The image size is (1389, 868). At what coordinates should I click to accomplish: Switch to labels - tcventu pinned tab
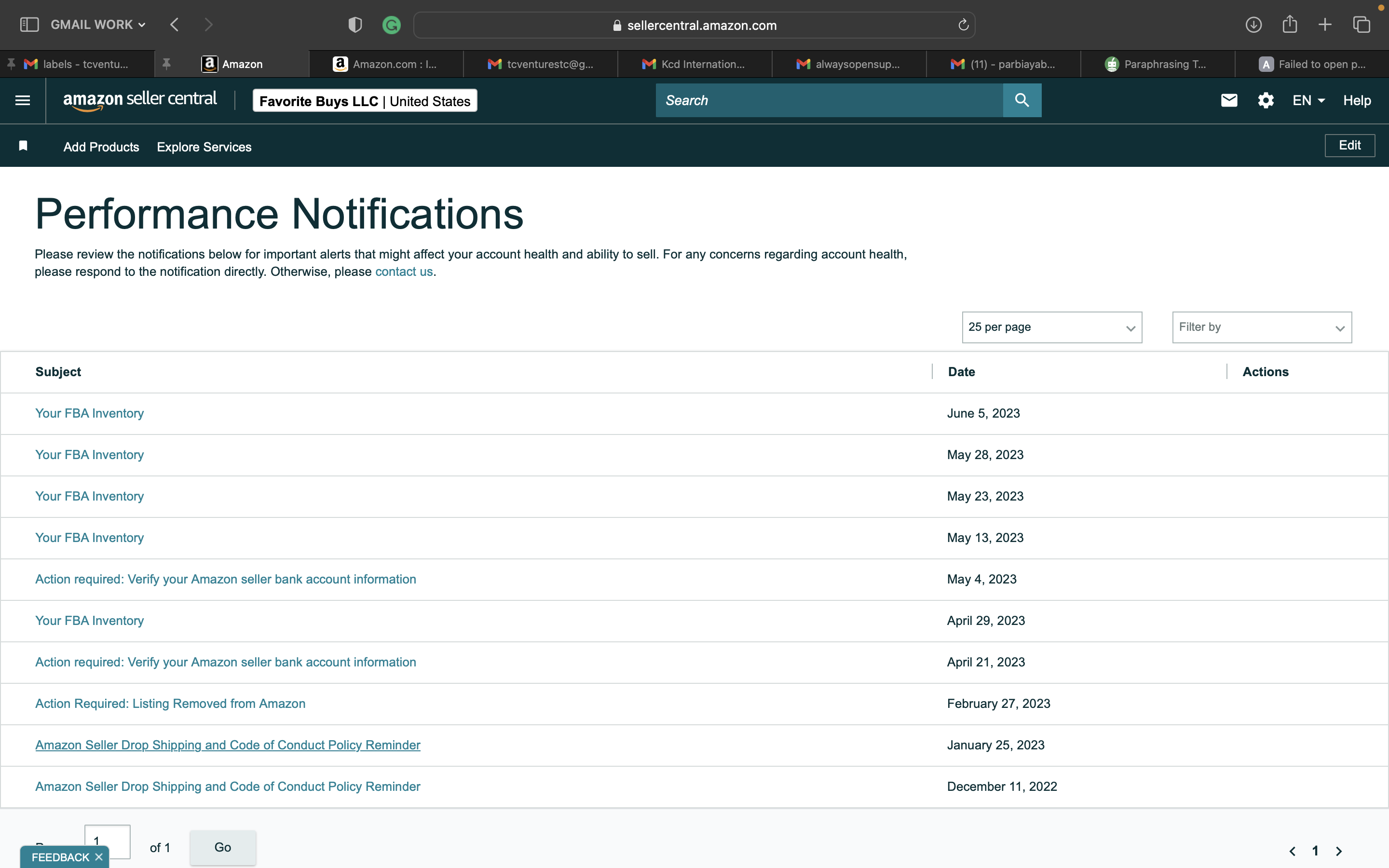click(77, 64)
